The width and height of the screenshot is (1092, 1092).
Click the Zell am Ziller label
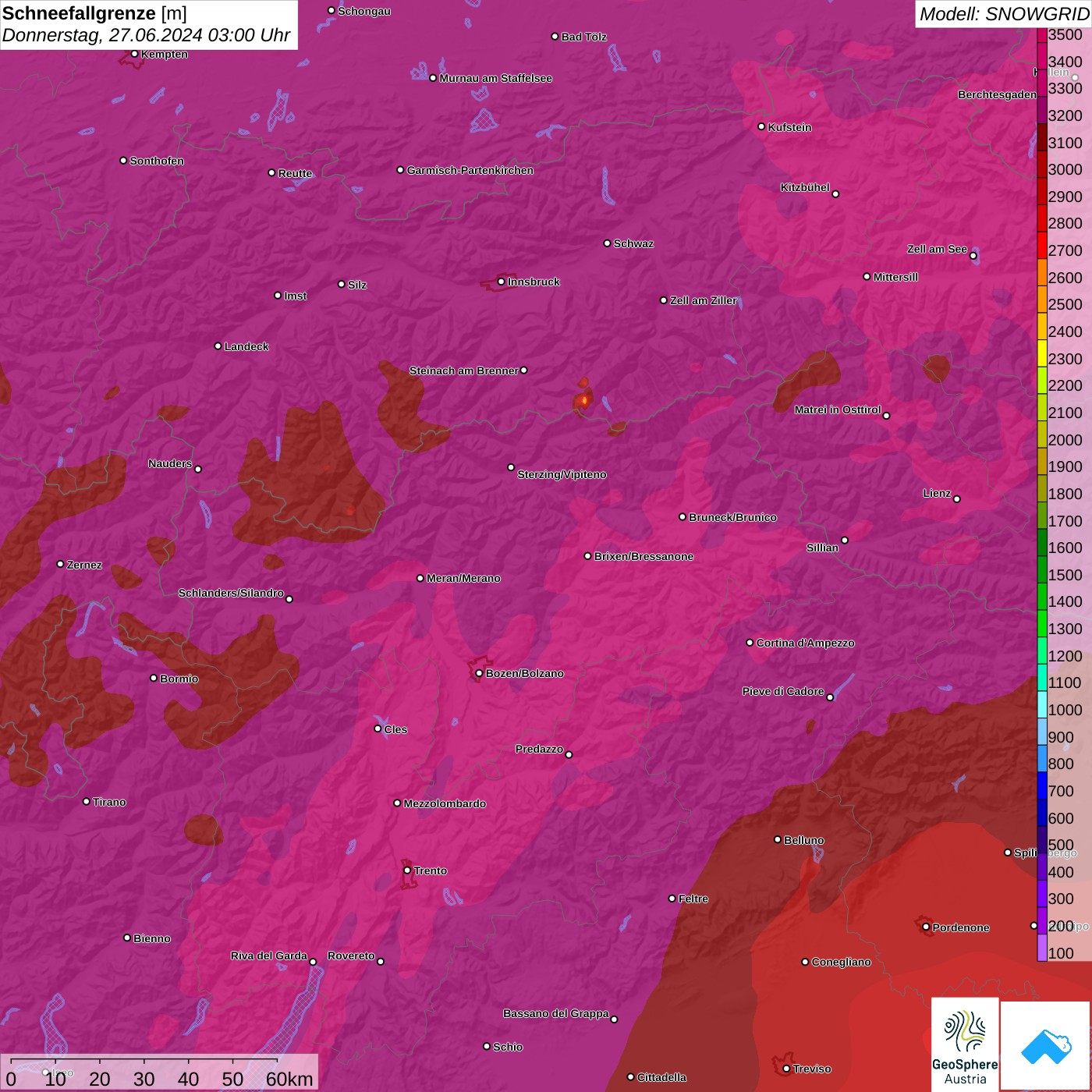[704, 300]
